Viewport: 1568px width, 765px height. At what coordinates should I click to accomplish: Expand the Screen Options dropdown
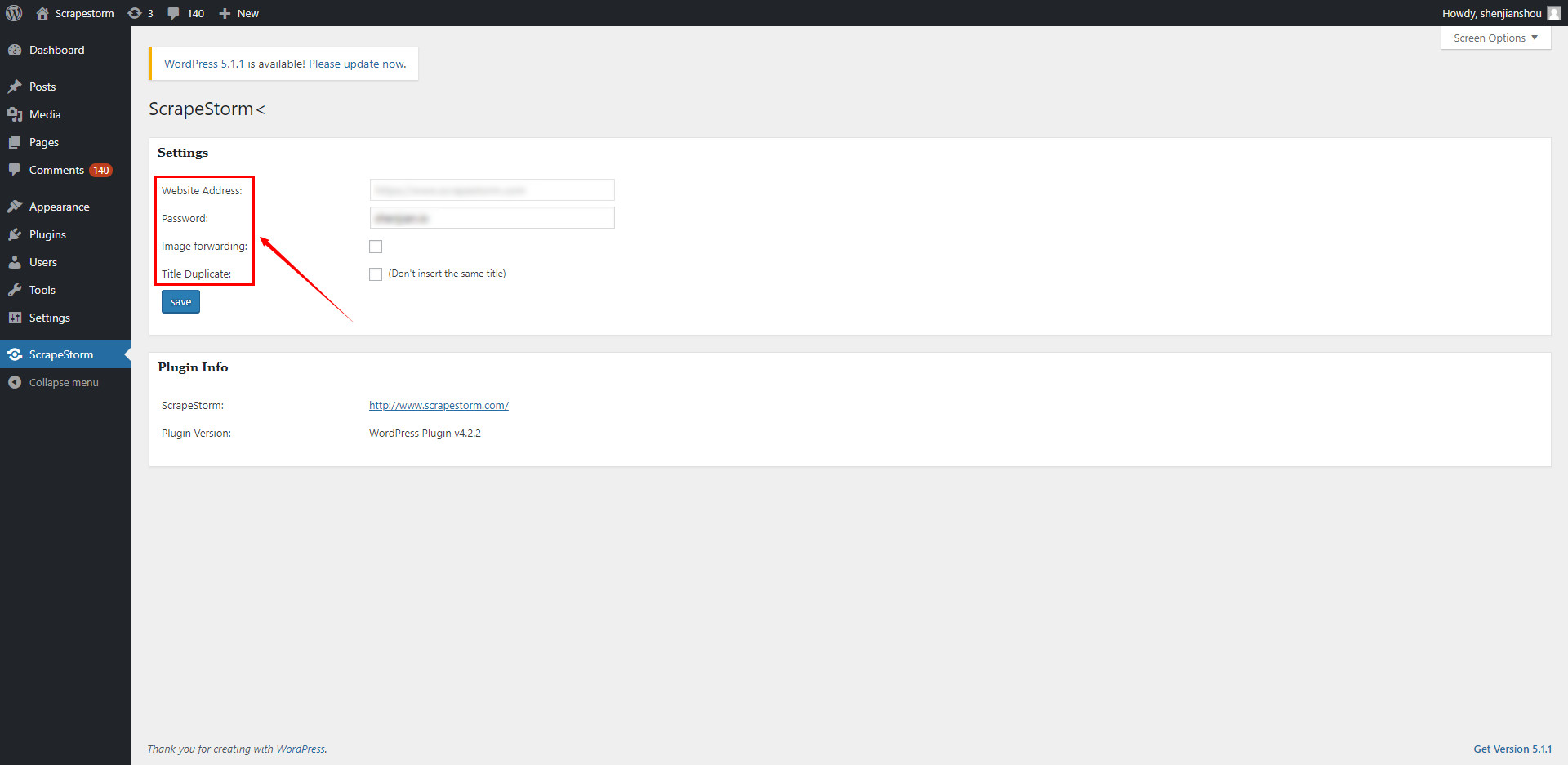1495,38
